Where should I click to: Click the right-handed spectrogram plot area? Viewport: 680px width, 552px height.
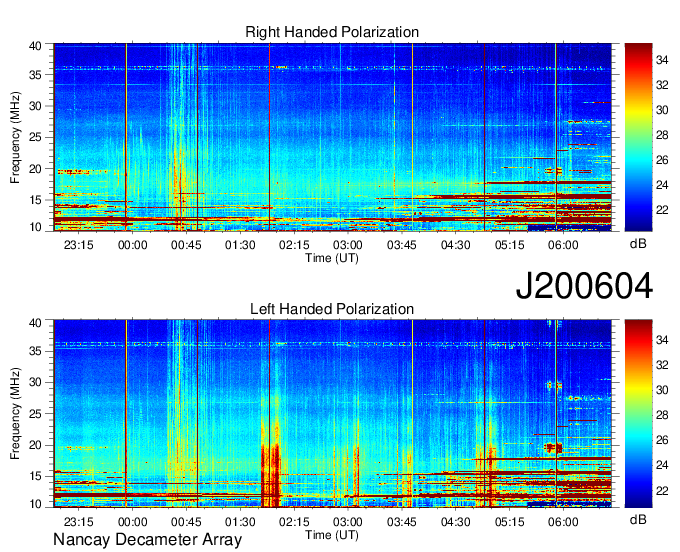(x=332, y=137)
